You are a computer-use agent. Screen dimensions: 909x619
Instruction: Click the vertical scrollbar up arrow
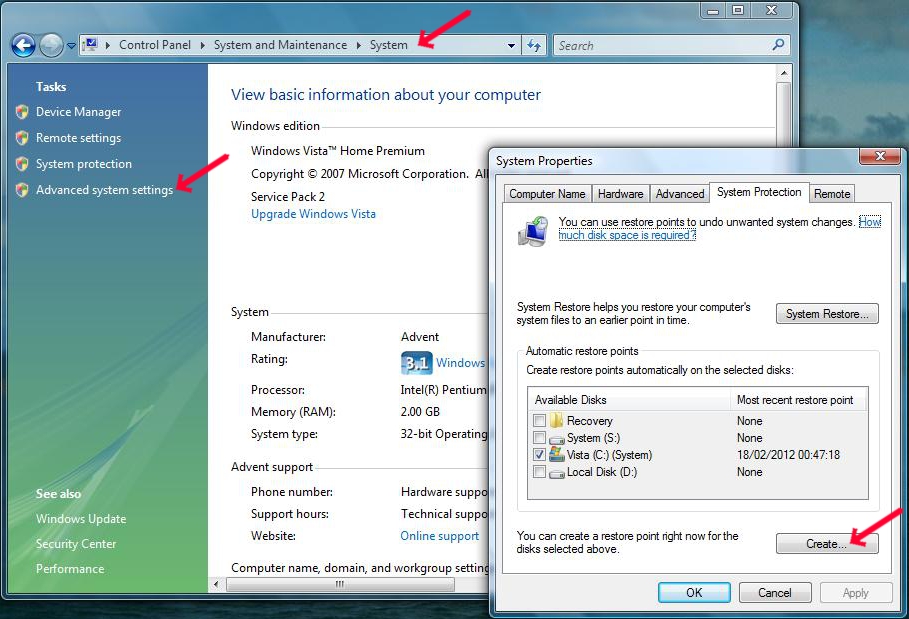pyautogui.click(x=784, y=73)
